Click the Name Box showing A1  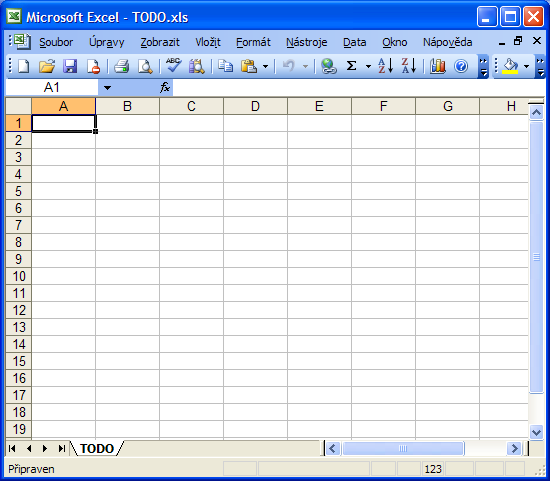[52, 87]
